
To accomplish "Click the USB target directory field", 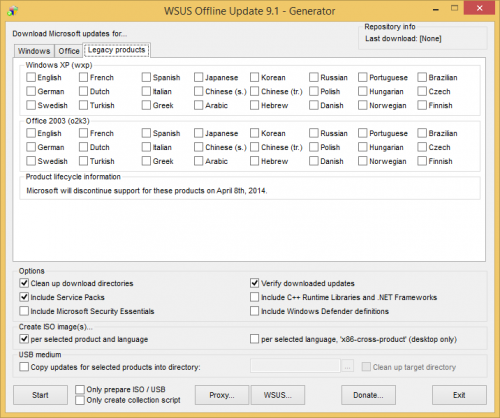I will (x=295, y=366).
